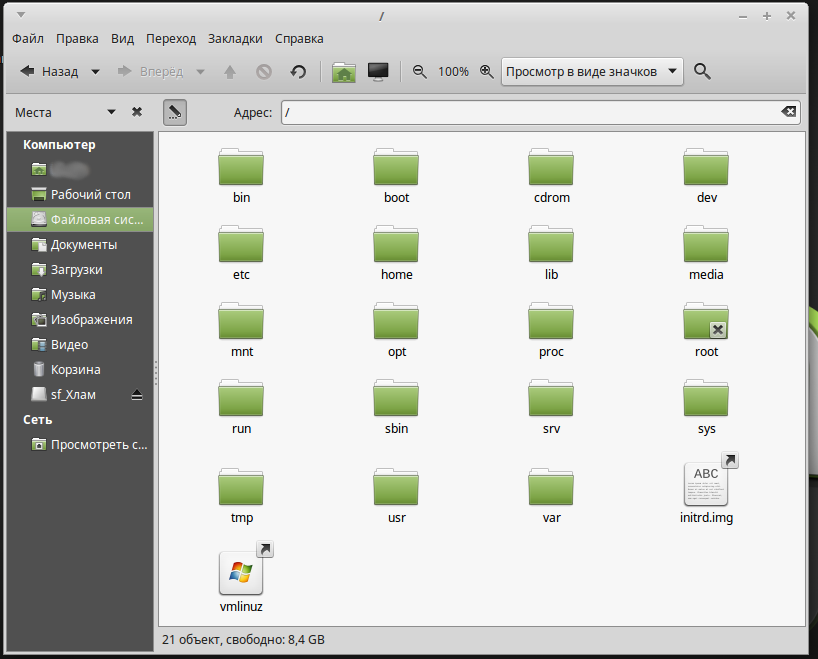
Task: Zoom out with the minus magnifier
Action: (419, 71)
